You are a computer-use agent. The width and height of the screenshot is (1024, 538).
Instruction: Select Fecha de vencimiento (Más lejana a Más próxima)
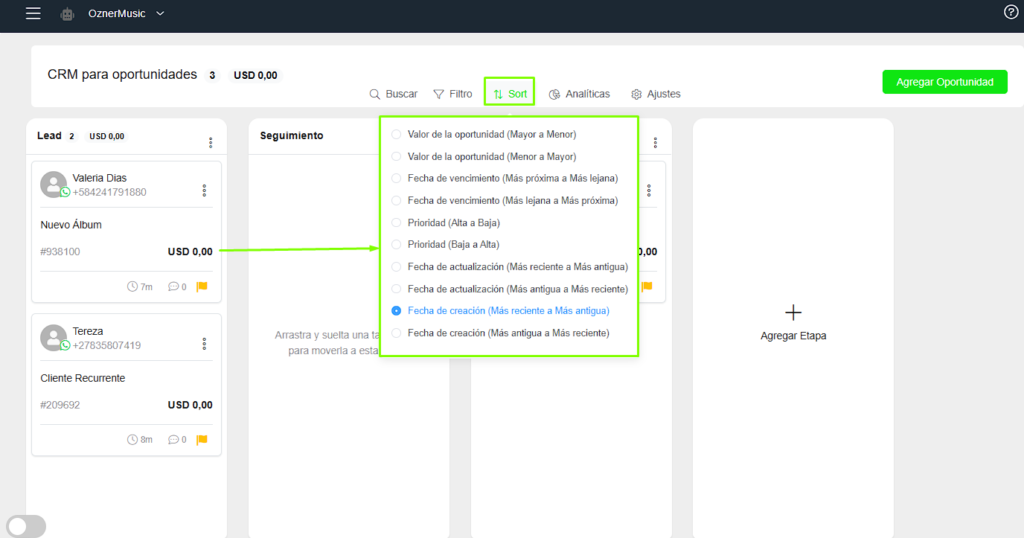tap(504, 200)
